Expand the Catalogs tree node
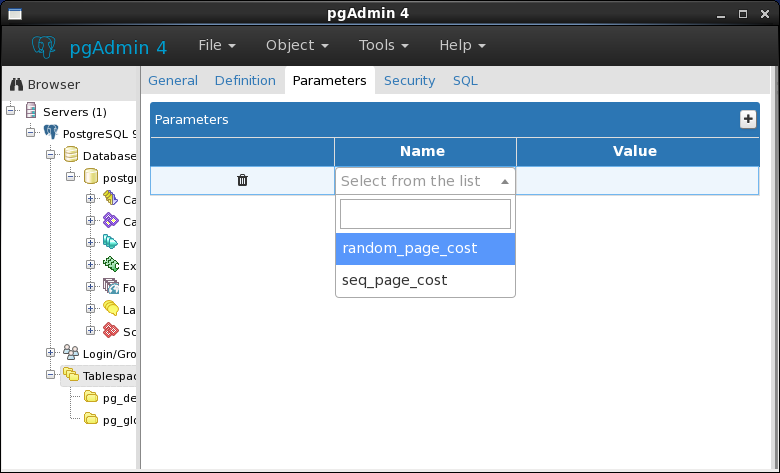 (90, 220)
